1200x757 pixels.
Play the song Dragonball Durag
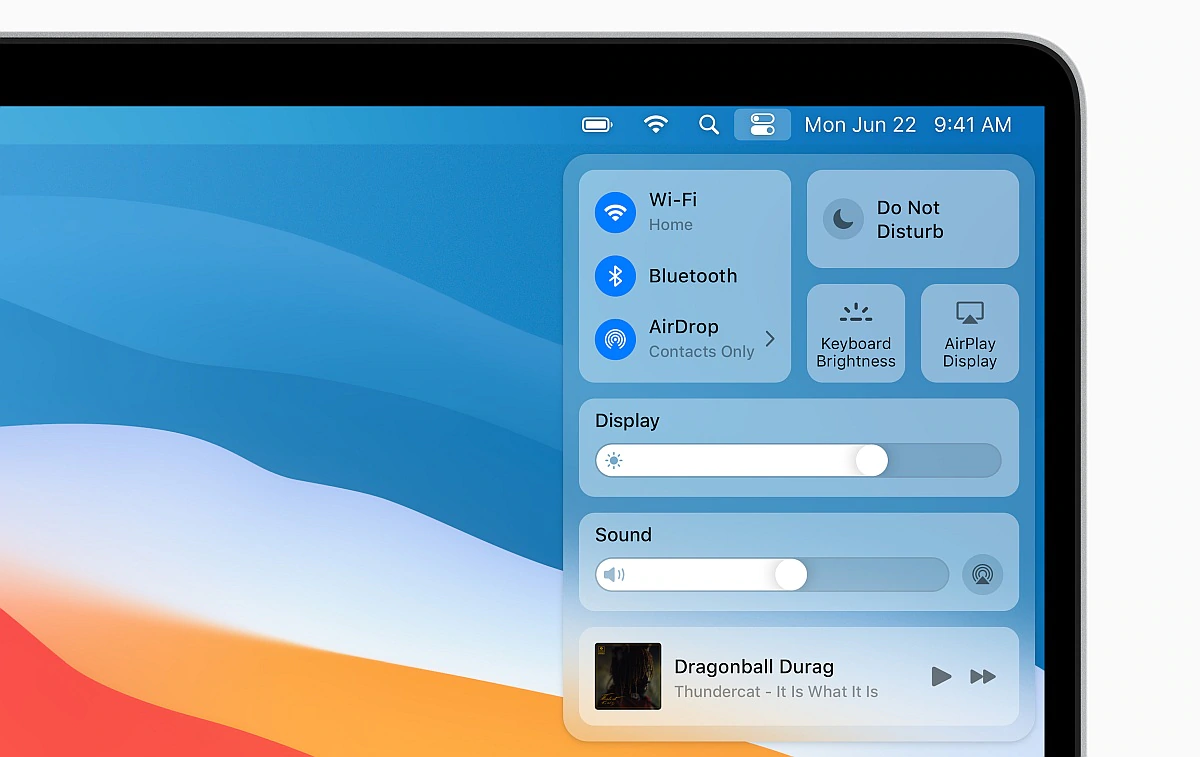[941, 676]
